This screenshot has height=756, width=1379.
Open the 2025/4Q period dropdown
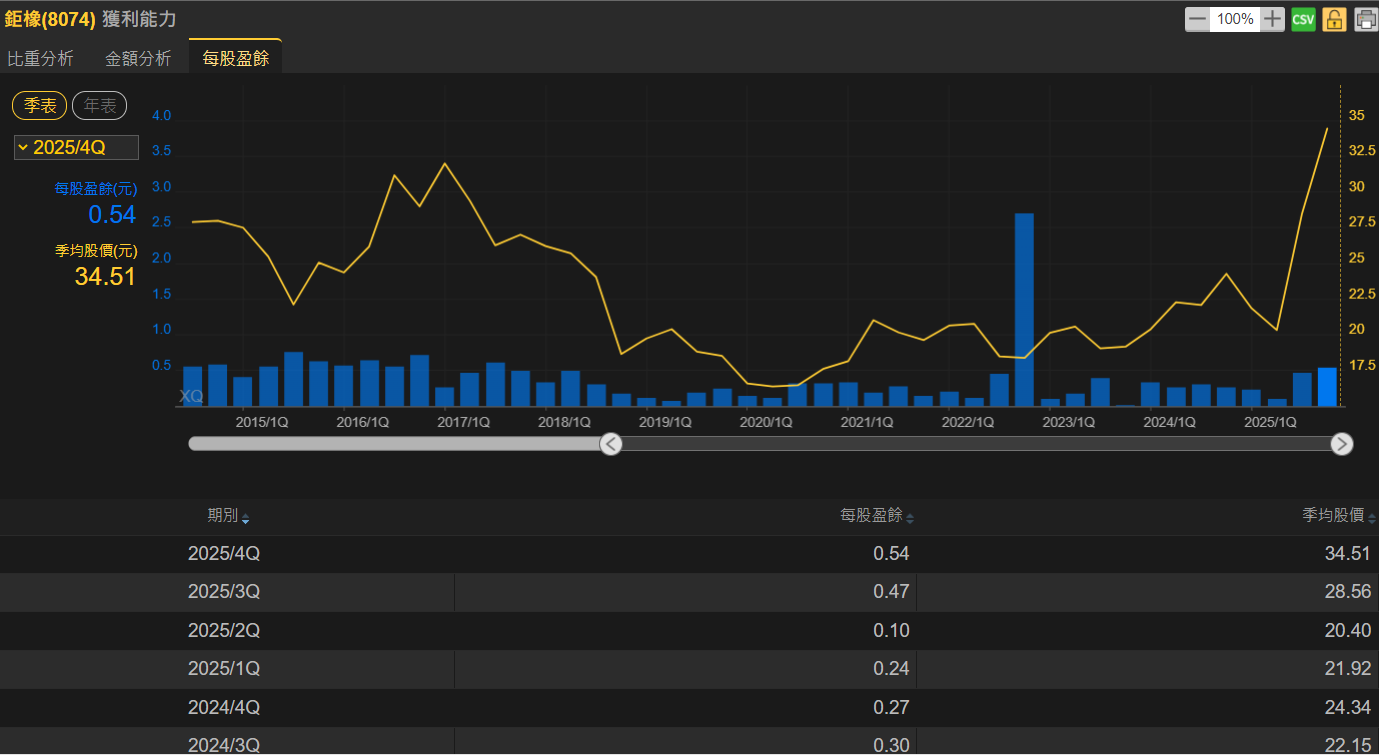click(76, 148)
